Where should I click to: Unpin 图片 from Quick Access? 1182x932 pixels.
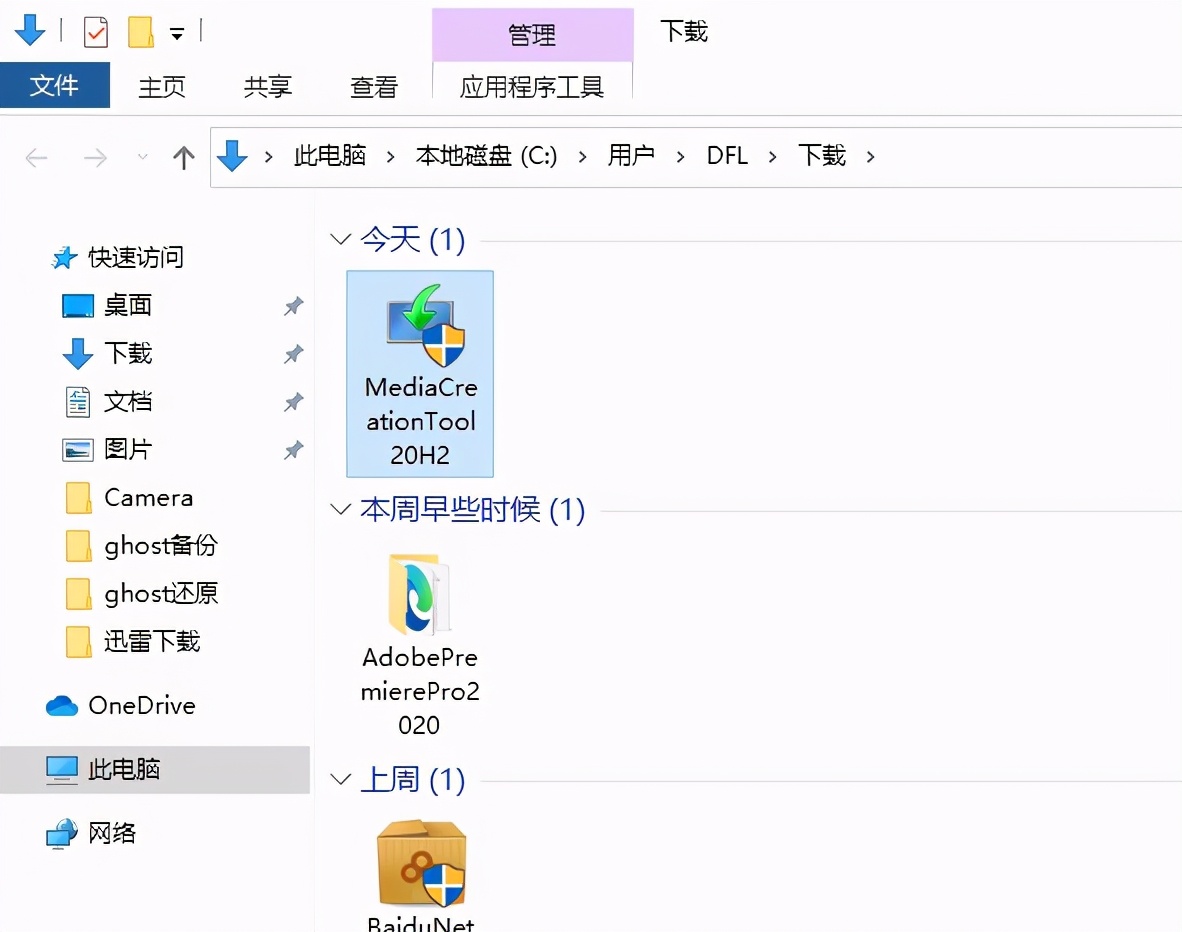[x=292, y=449]
